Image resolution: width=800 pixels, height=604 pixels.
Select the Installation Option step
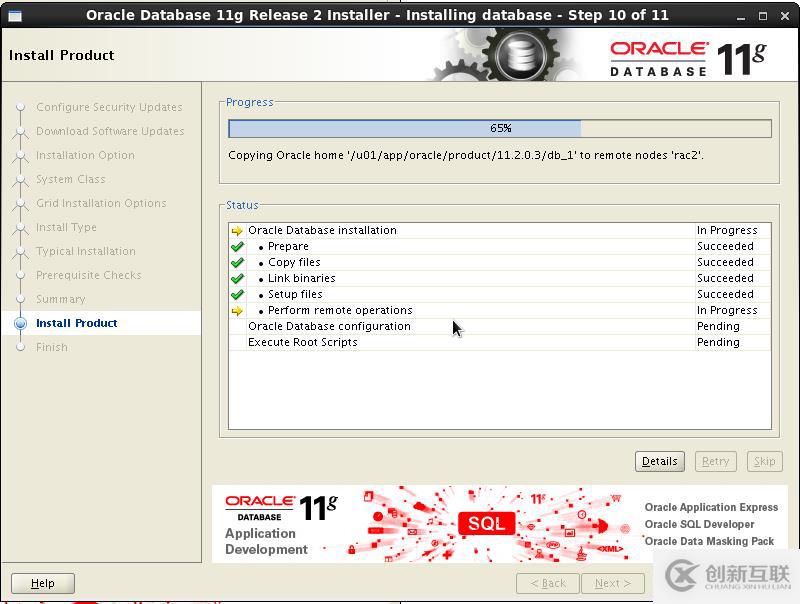[86, 155]
